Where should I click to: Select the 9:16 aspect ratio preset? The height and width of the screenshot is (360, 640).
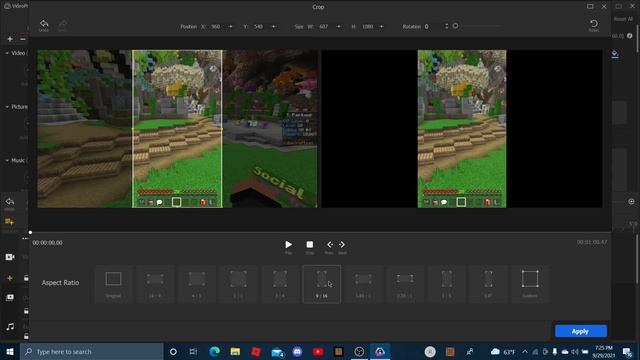(322, 284)
